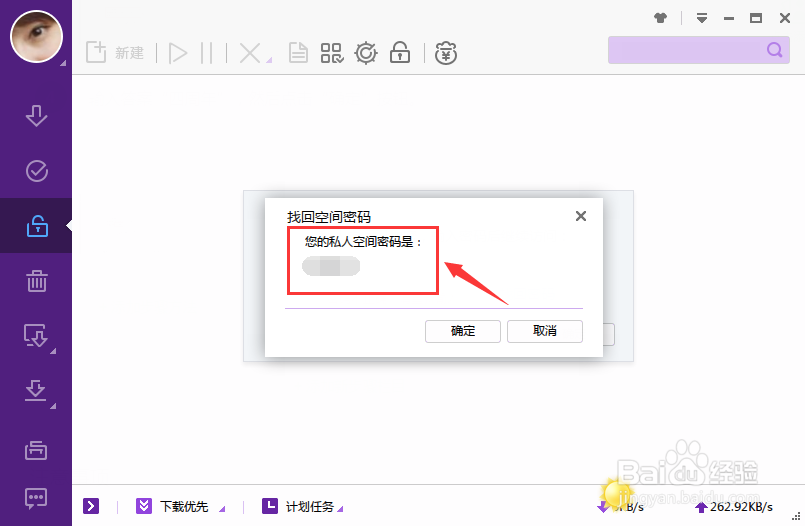Image resolution: width=805 pixels, height=526 pixels.
Task: Click the 新建 new task button
Action: pos(115,52)
